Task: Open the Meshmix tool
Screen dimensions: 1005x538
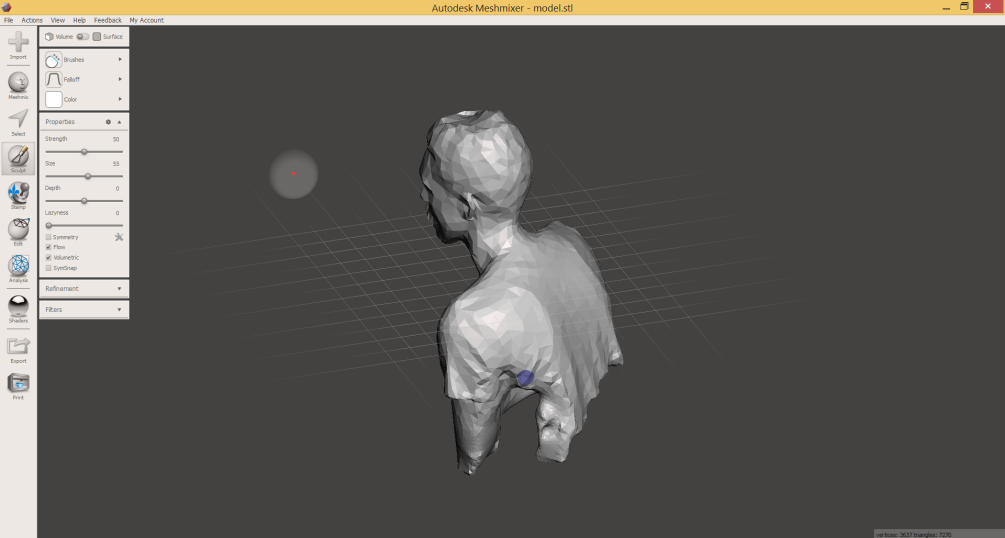Action: pyautogui.click(x=18, y=82)
